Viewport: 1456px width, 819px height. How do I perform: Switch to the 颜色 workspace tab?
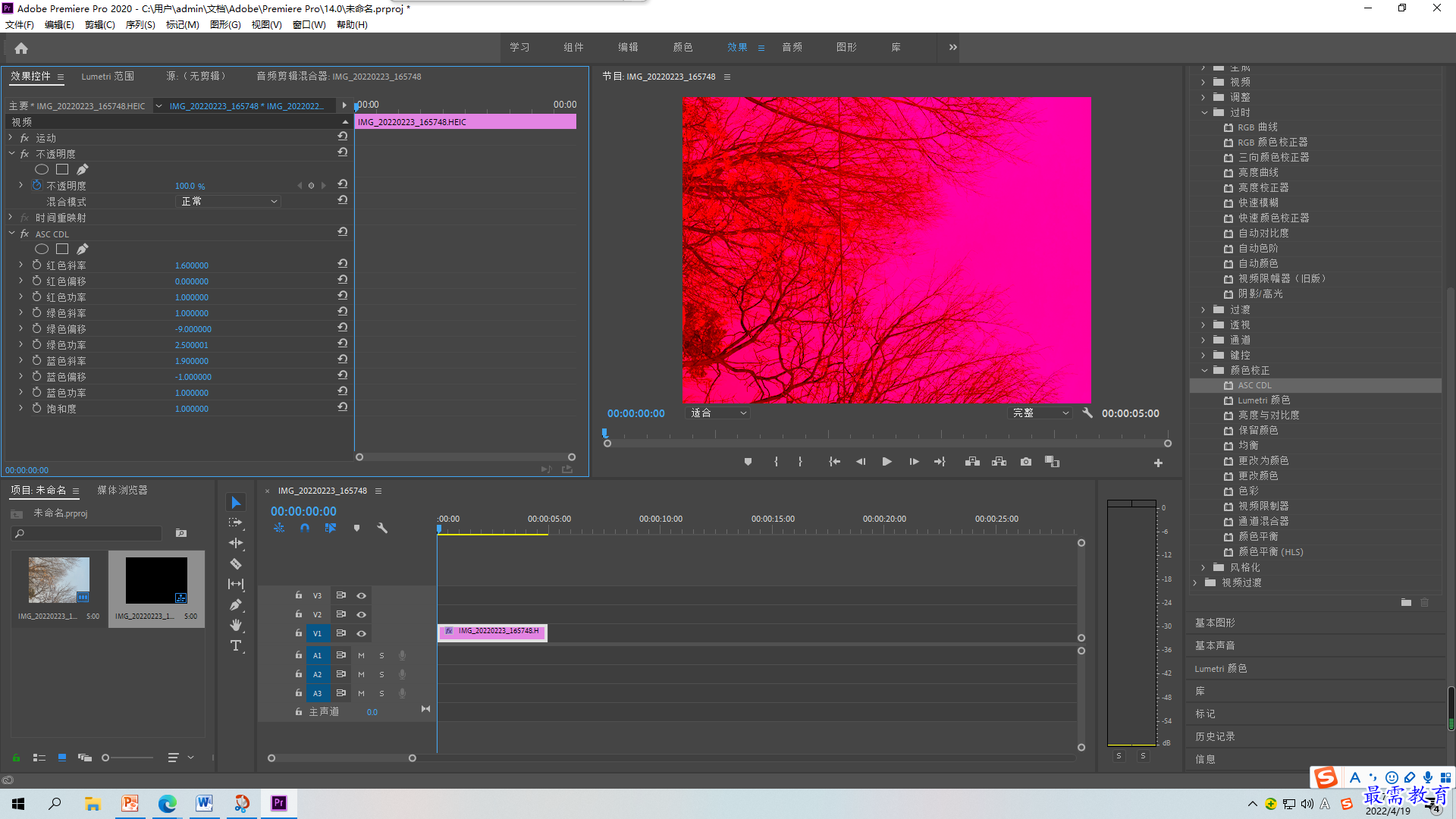point(682,47)
